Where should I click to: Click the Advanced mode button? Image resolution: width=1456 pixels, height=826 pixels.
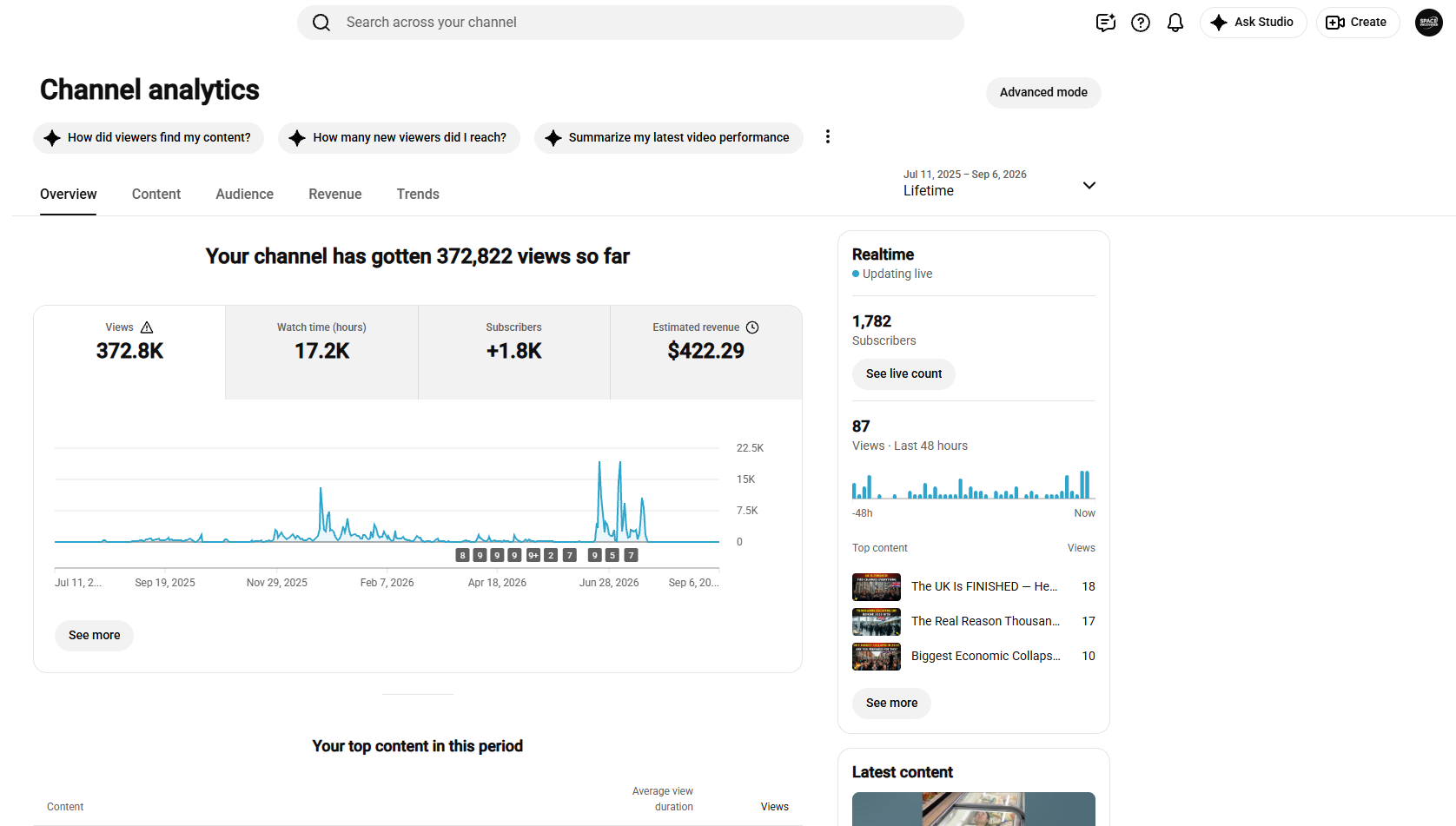point(1043,93)
